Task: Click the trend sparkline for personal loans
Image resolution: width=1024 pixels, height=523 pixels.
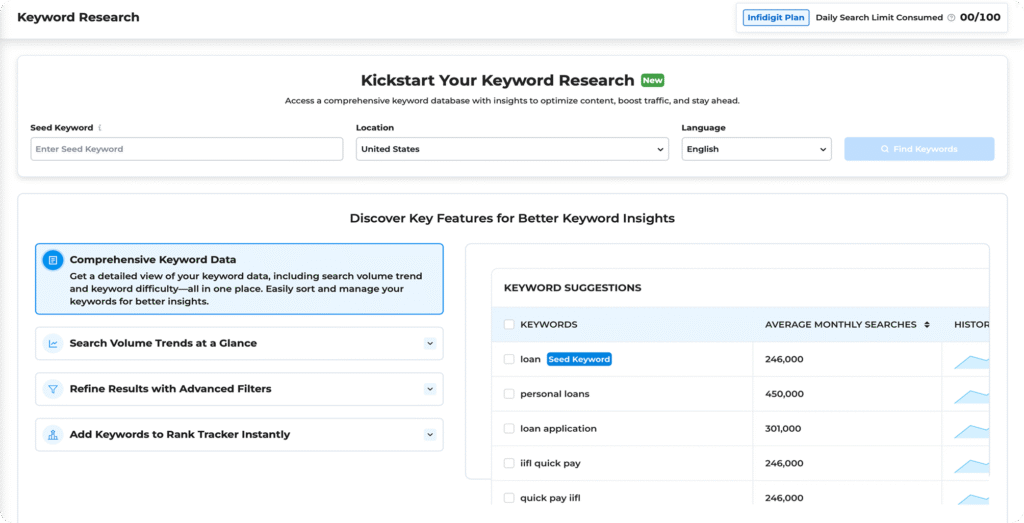Action: 970,395
